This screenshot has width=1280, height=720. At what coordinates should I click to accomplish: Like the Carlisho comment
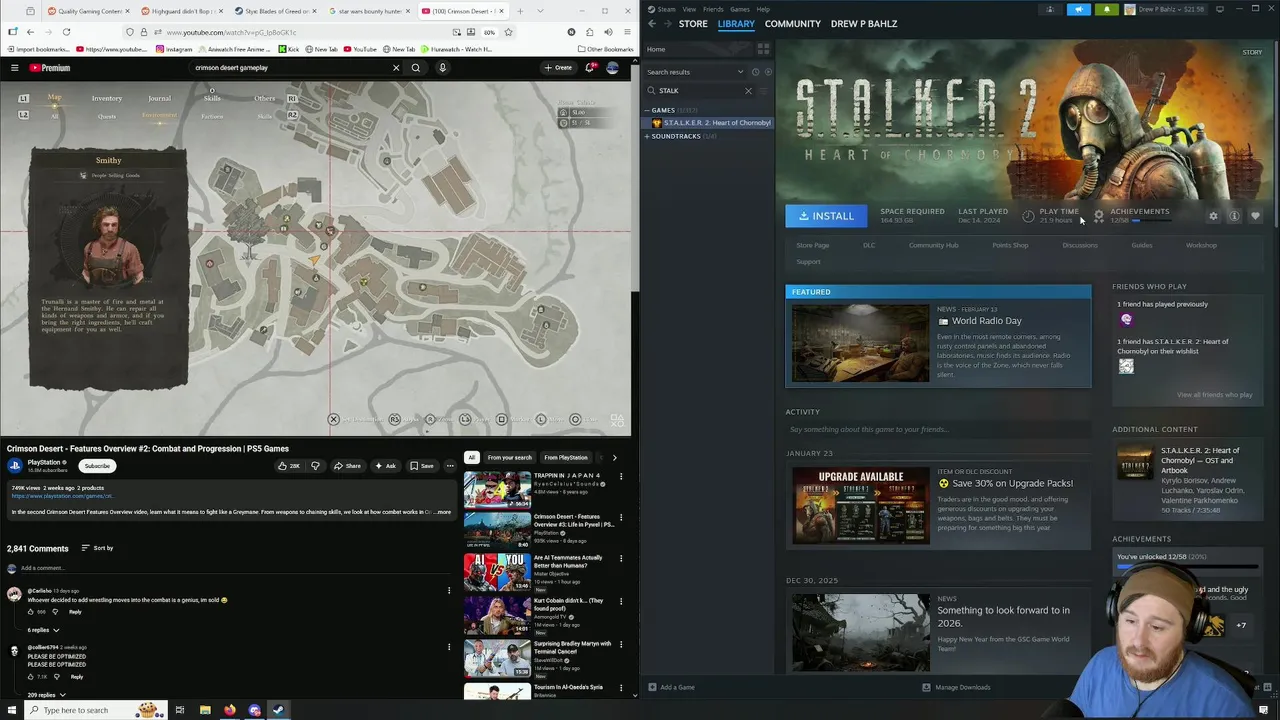pos(30,612)
